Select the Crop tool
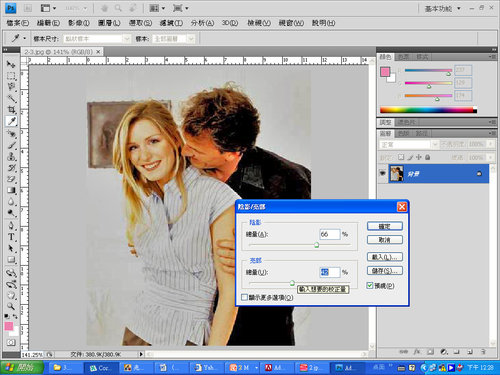Viewport: 500px width, 375px height. 11,110
